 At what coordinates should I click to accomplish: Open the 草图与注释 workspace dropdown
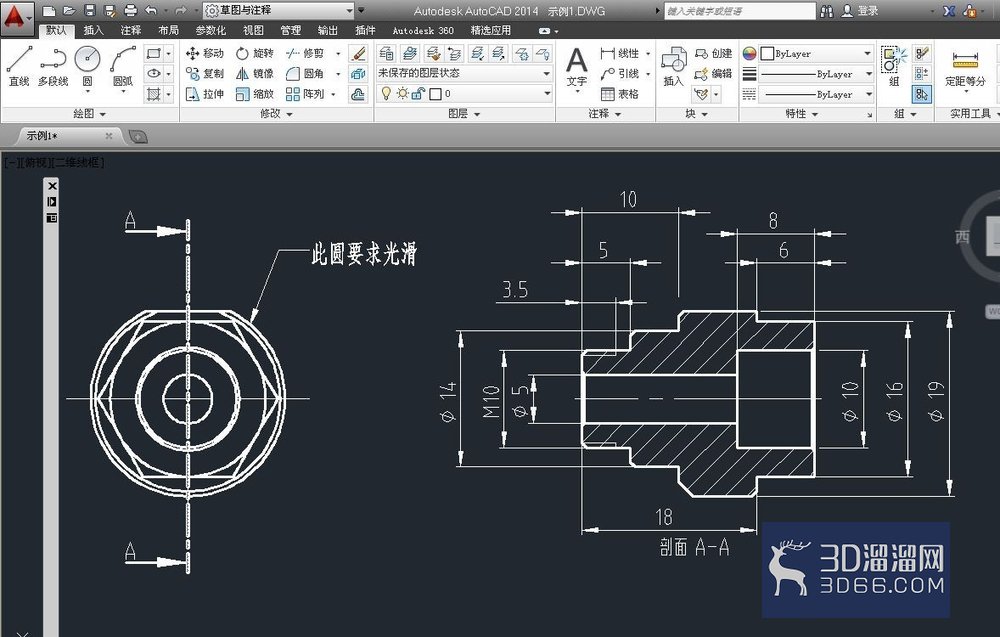tap(279, 10)
